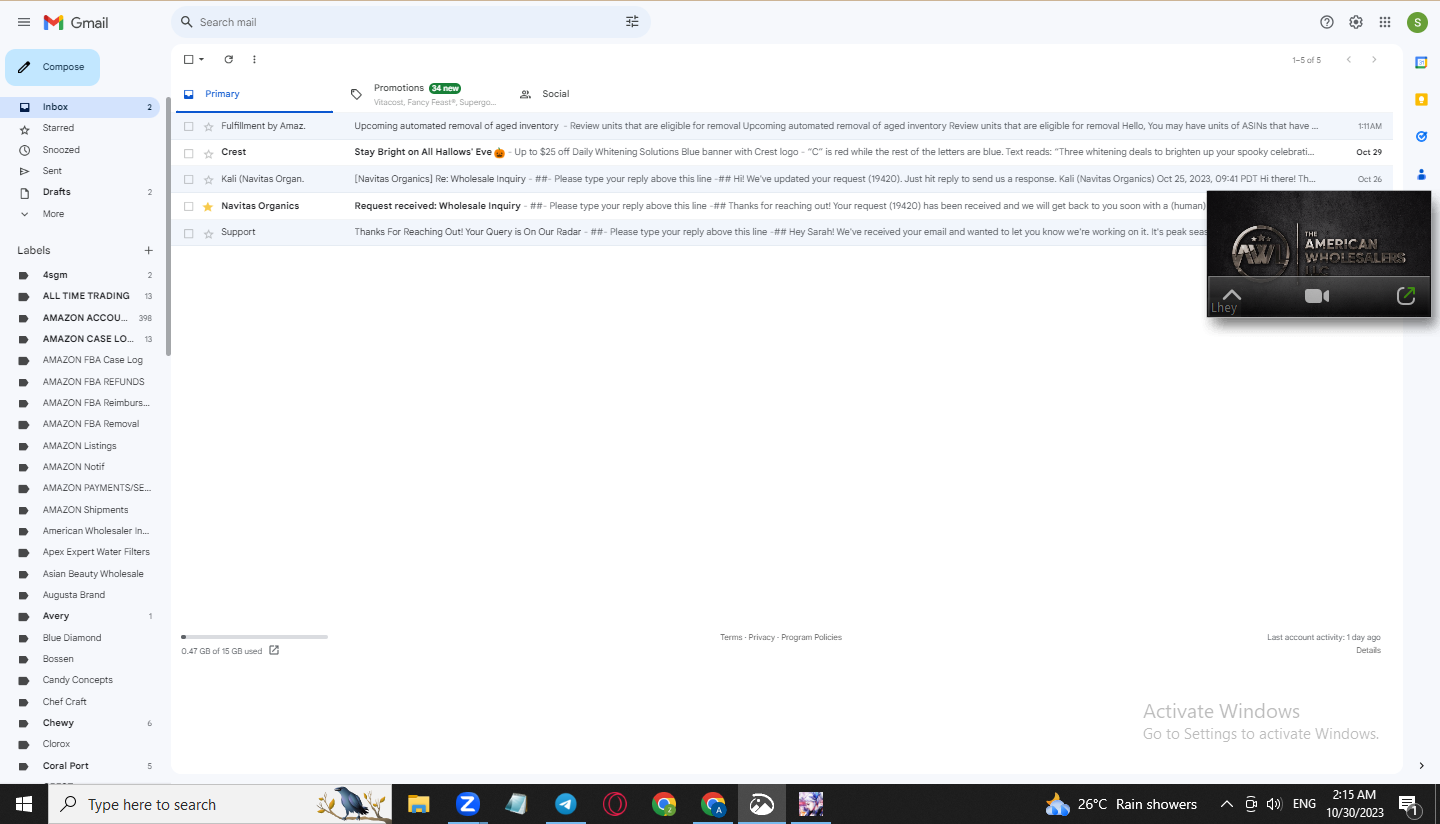Open the Google account avatar menu
This screenshot has height=824, width=1440.
tap(1417, 22)
